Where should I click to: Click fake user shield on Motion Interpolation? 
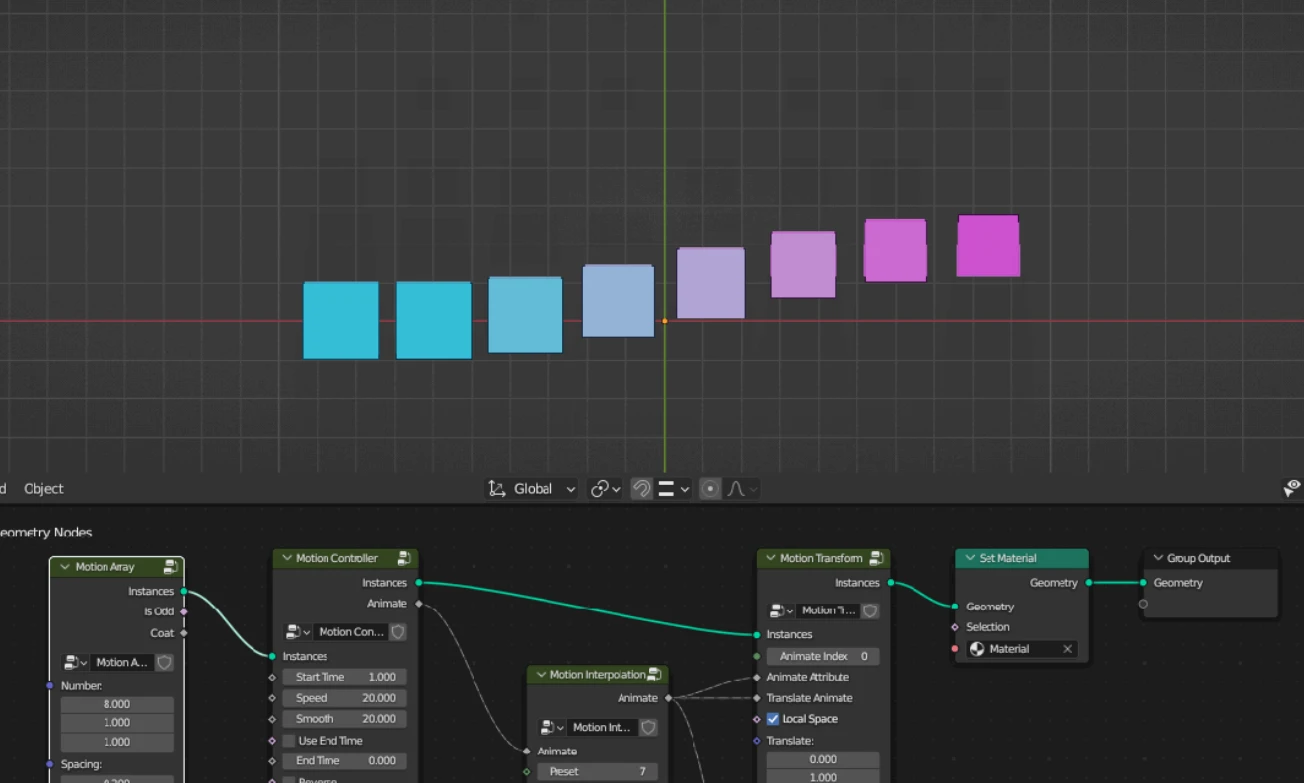click(x=649, y=727)
